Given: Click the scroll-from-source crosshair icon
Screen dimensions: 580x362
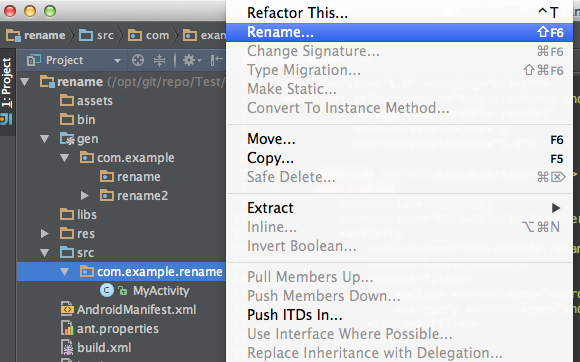Looking at the screenshot, I should [x=138, y=60].
